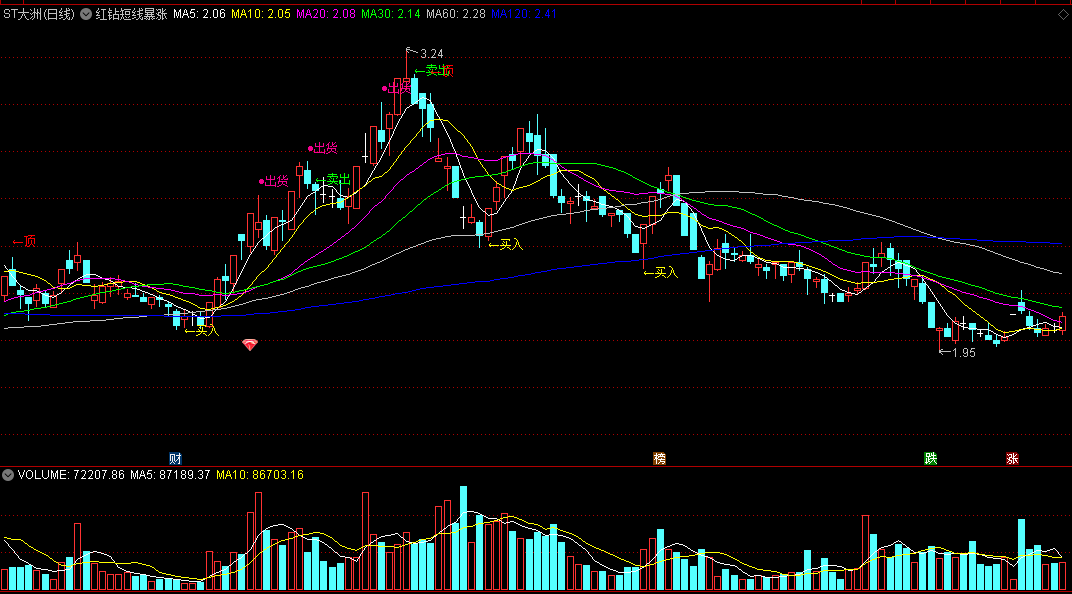Screen dimensions: 1072x594
Task: Select the MA60: 2.28 label
Action: [455, 14]
